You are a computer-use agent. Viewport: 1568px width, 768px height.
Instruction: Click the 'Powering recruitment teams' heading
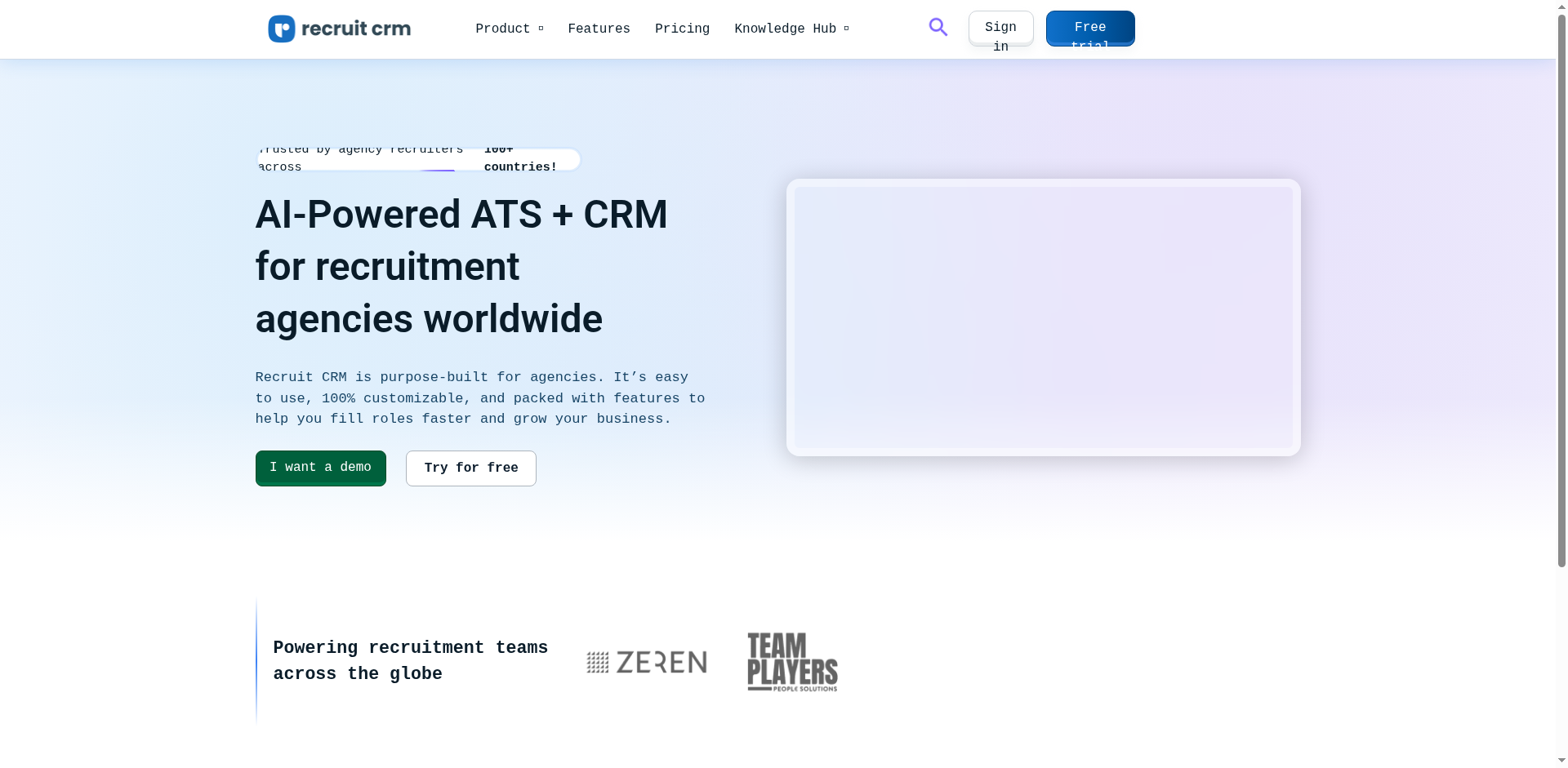(410, 660)
